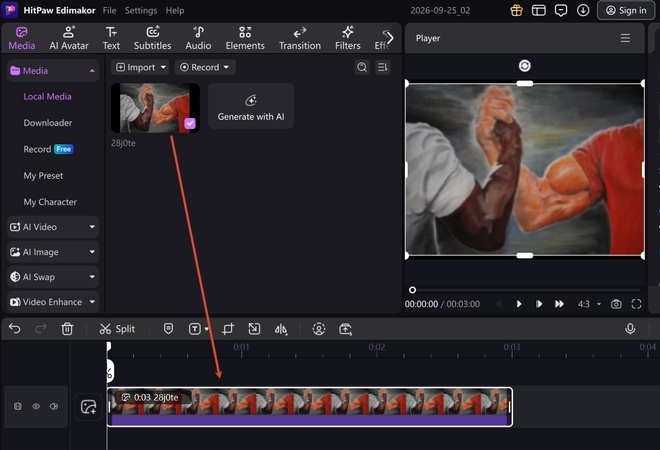Switch to the Subtitles tab
This screenshot has height=450, width=660.
coord(152,38)
